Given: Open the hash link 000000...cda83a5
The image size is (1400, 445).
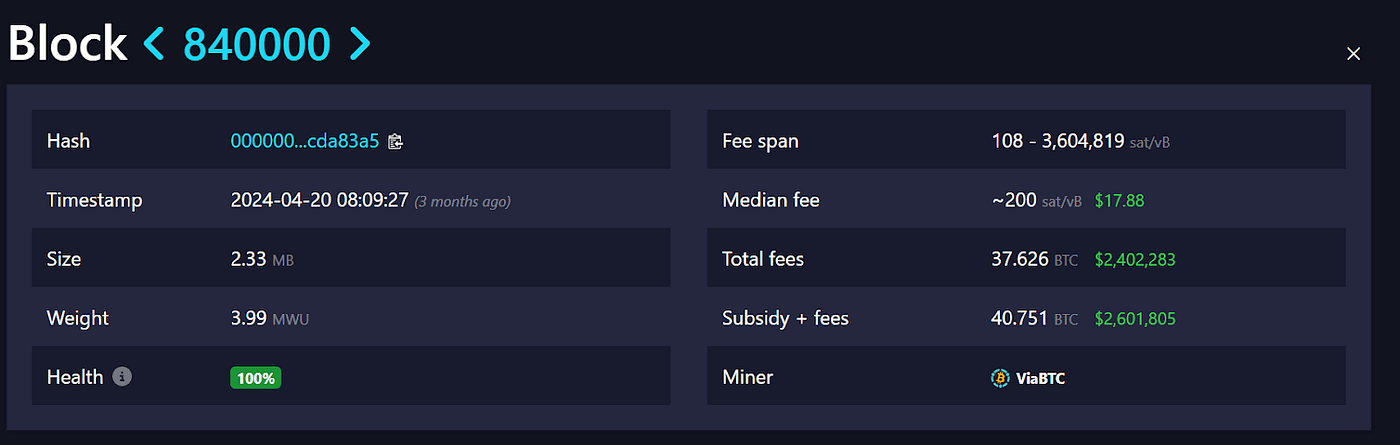Looking at the screenshot, I should click(305, 141).
